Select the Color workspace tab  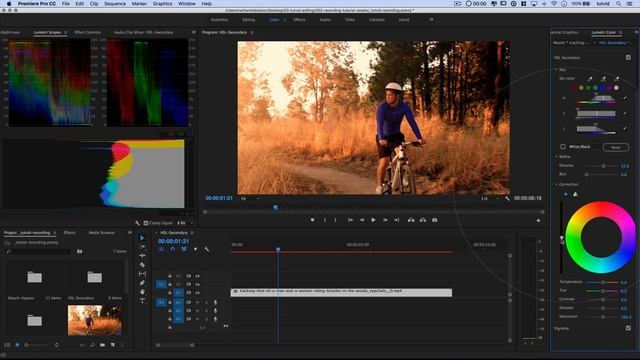tap(274, 20)
